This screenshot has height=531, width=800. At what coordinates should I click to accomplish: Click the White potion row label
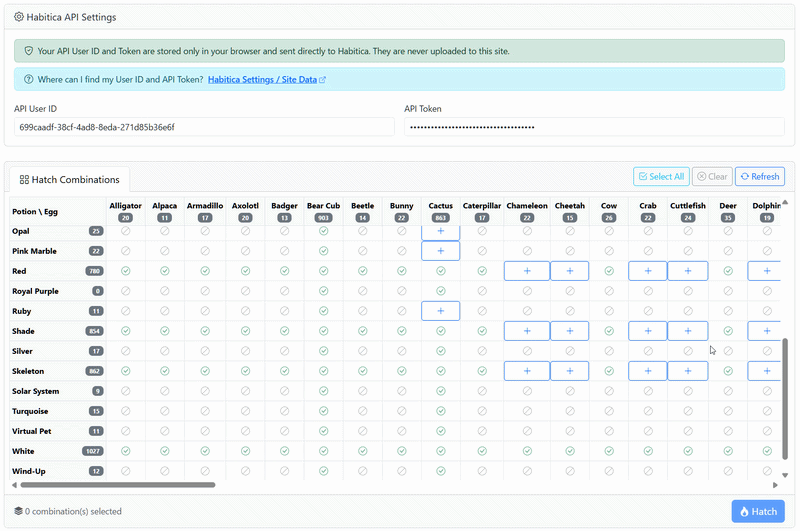coord(23,451)
